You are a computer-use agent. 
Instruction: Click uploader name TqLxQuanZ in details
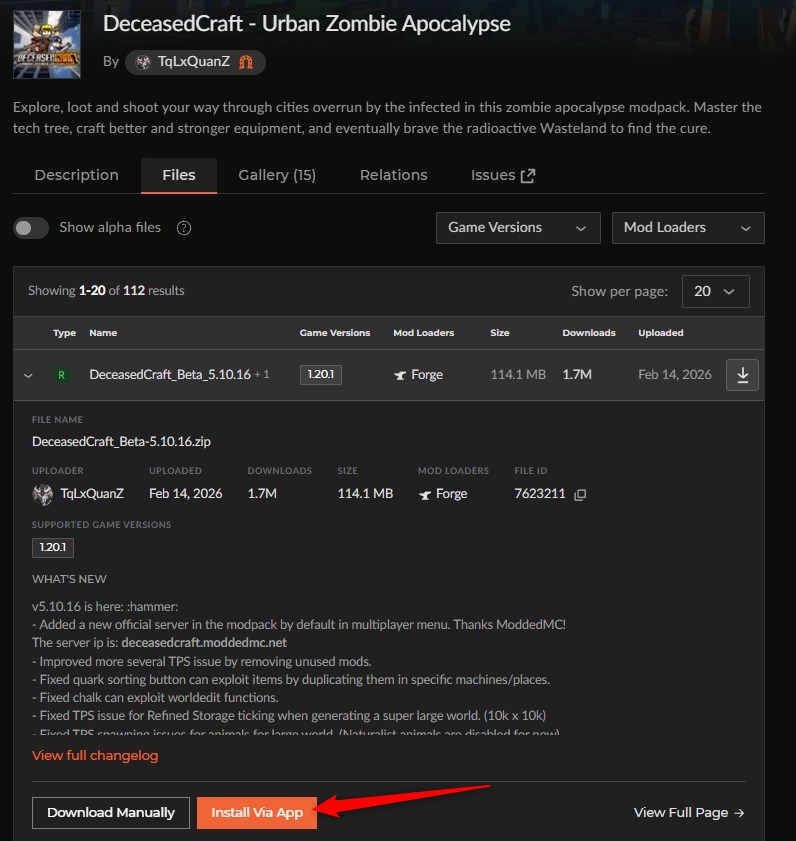[x=92, y=493]
